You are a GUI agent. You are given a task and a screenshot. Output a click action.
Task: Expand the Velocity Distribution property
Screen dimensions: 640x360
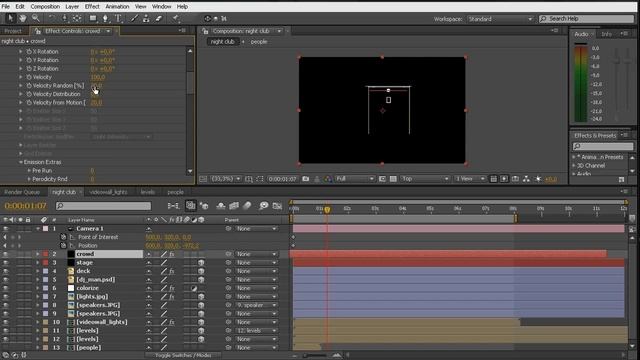pos(20,94)
